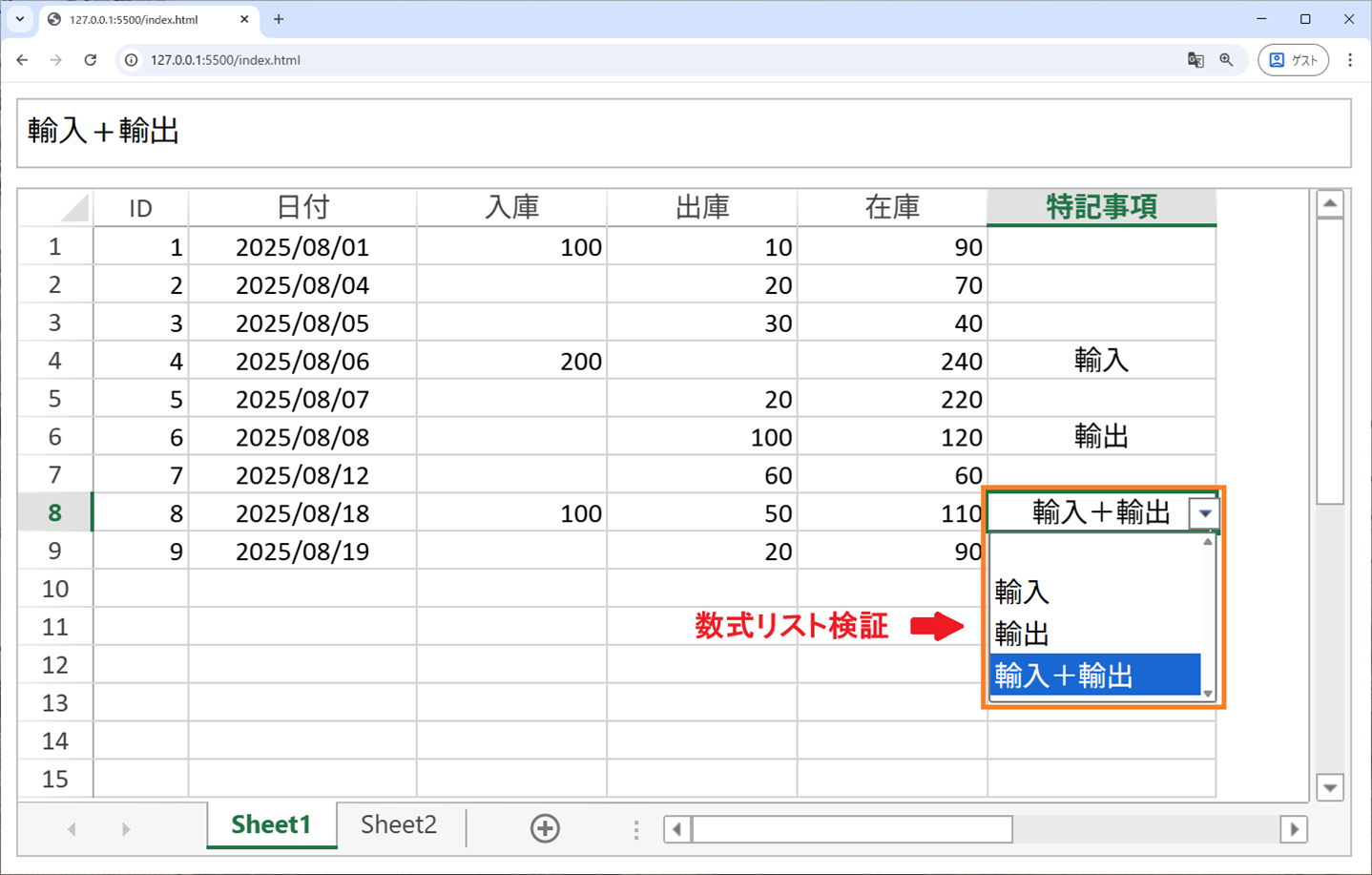Select the cell with date 2025/08/18

click(x=302, y=513)
